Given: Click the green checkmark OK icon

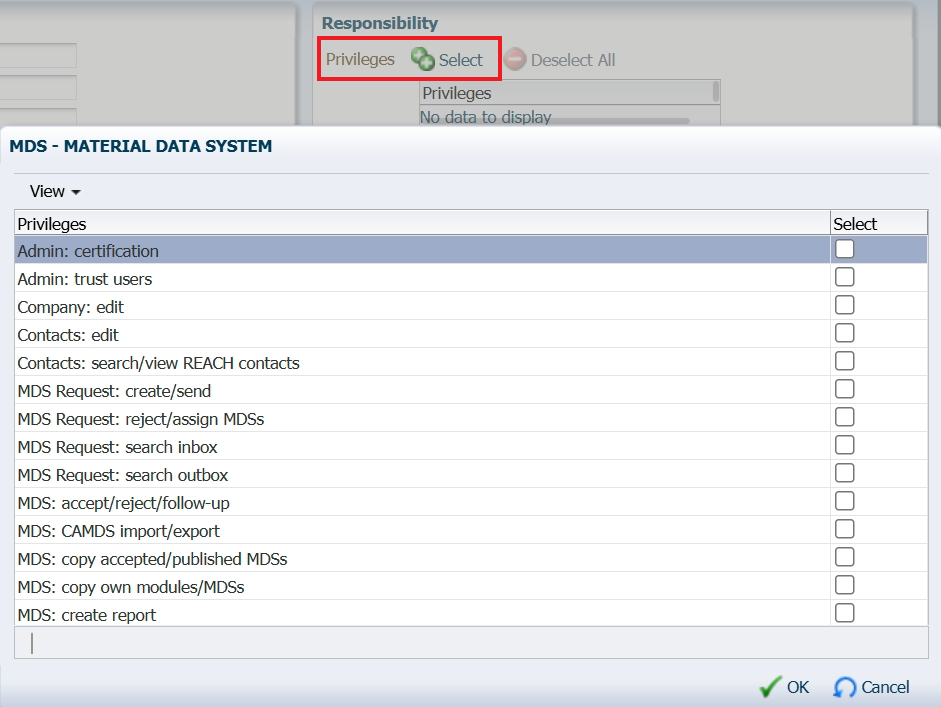Looking at the screenshot, I should [770, 687].
